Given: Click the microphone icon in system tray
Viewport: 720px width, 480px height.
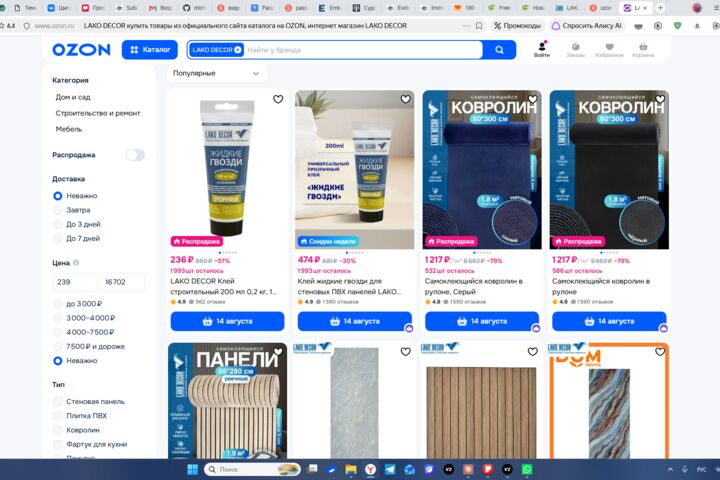Looking at the screenshot, I should click(x=685, y=469).
